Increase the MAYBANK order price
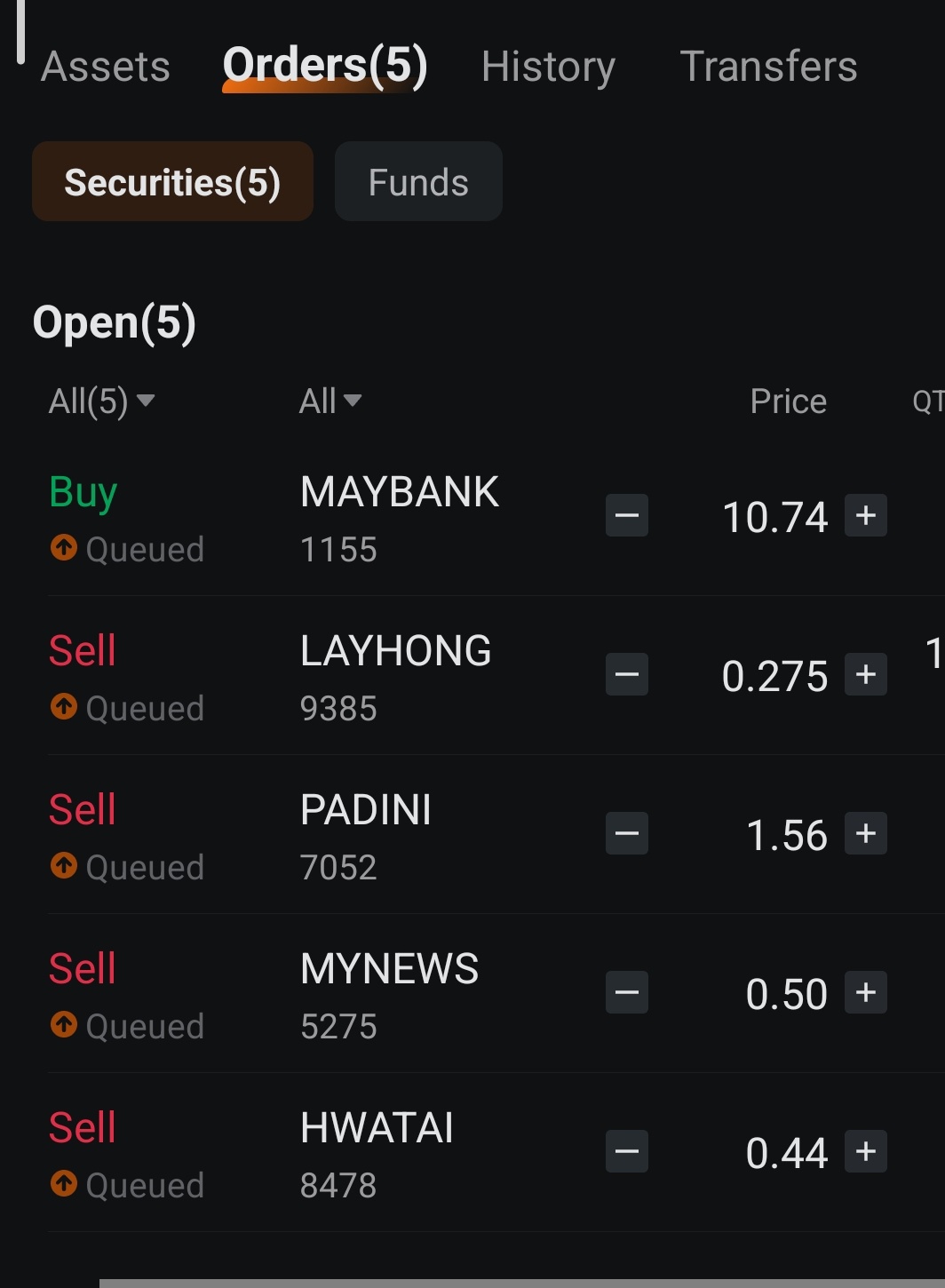The image size is (945, 1288). click(866, 515)
